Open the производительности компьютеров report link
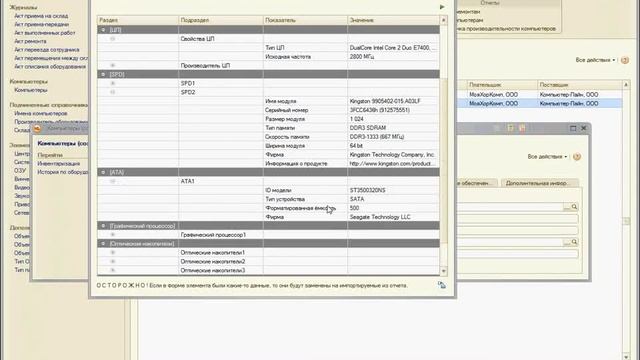The image size is (640, 360). (507, 29)
